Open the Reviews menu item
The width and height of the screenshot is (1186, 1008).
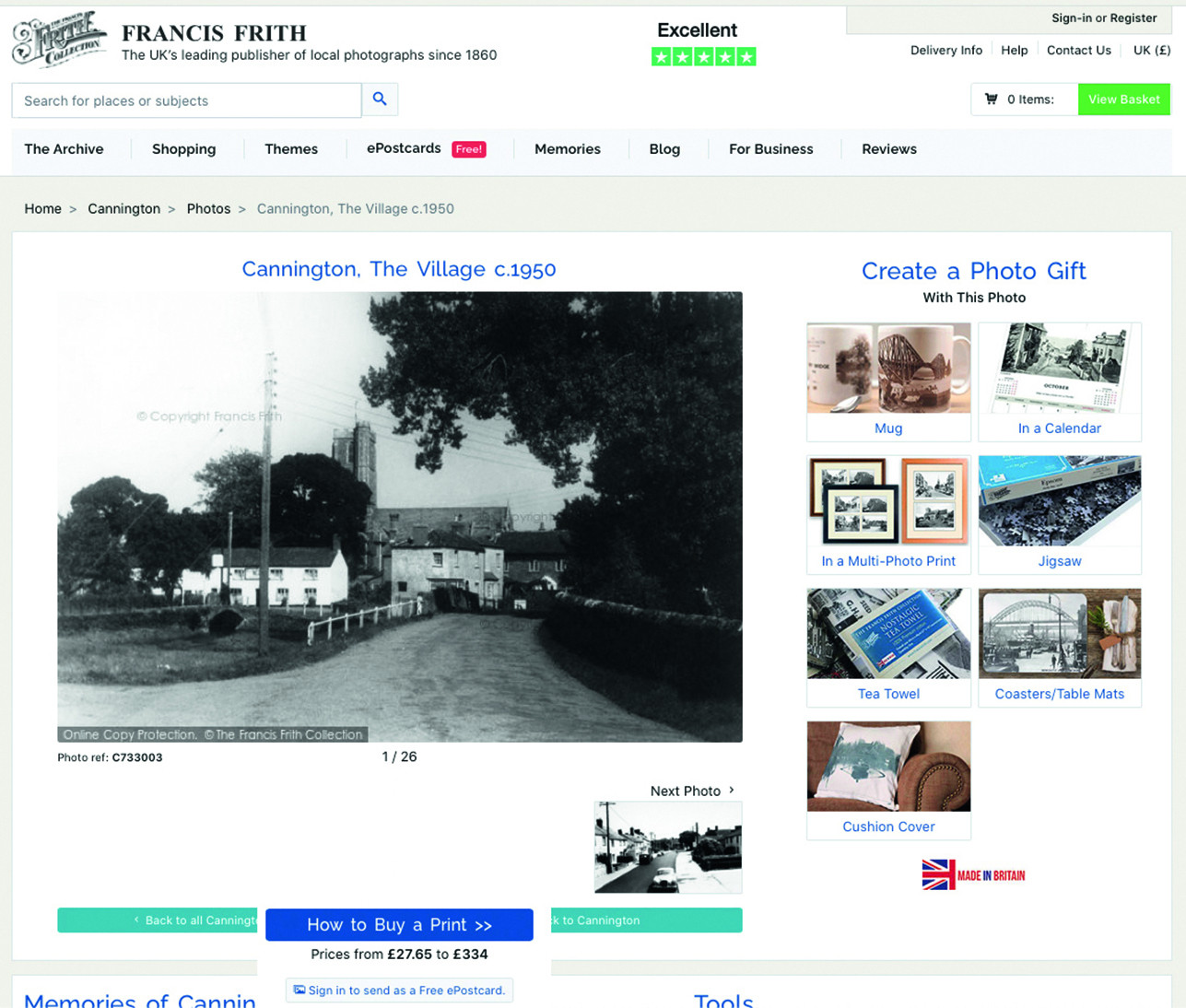(889, 149)
